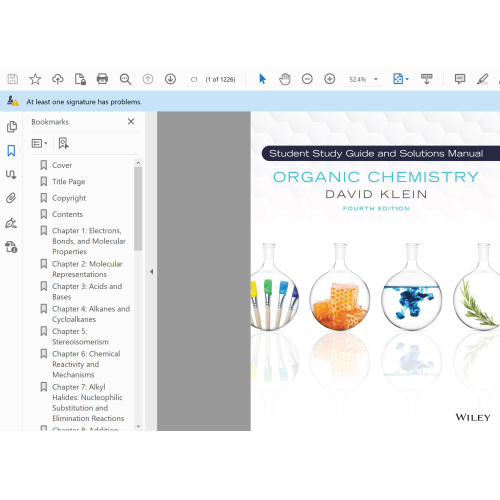Click the upload to cloud icon

(x=58, y=79)
